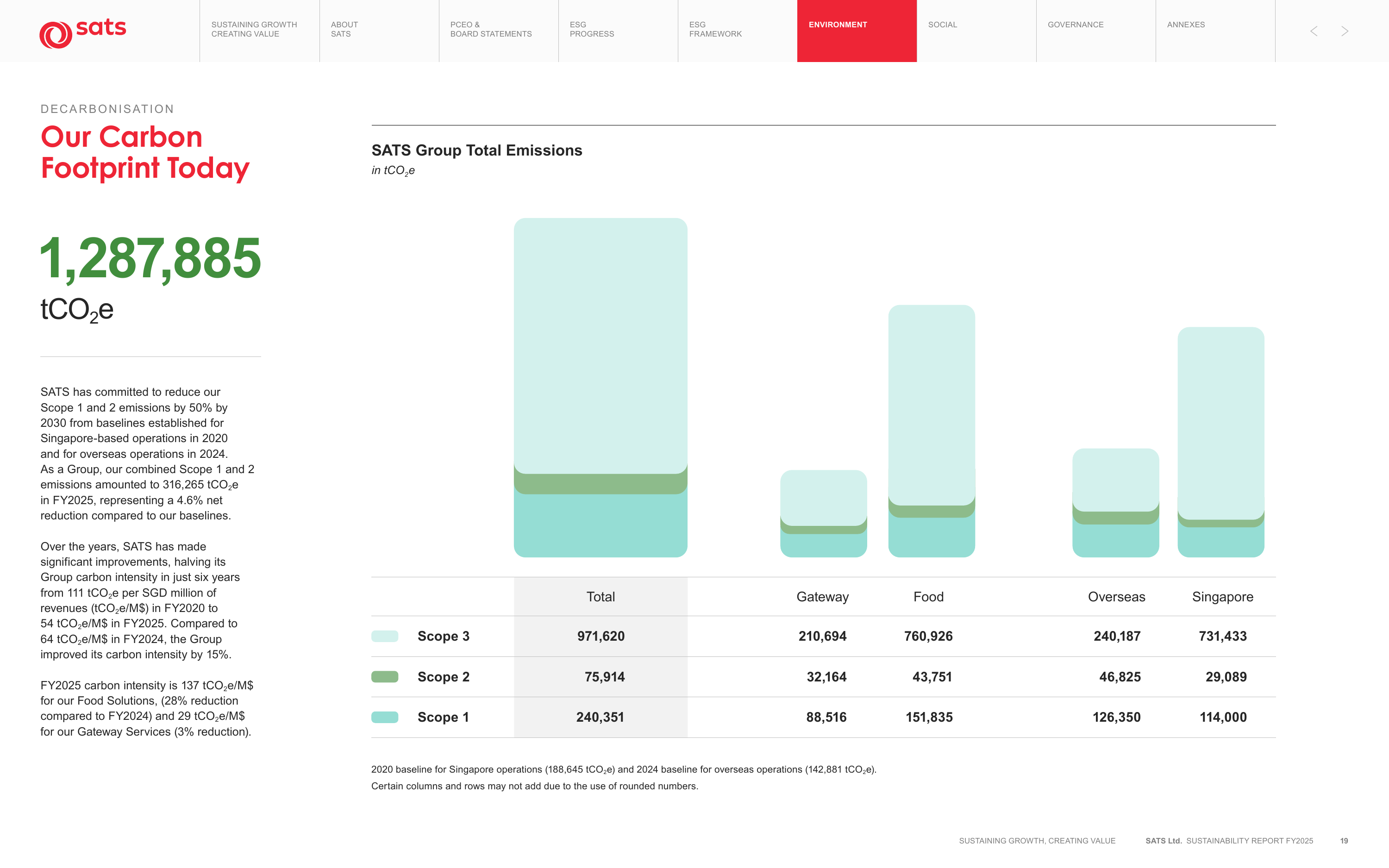
Task: Click the Overseas emissions bar
Action: (x=1116, y=503)
